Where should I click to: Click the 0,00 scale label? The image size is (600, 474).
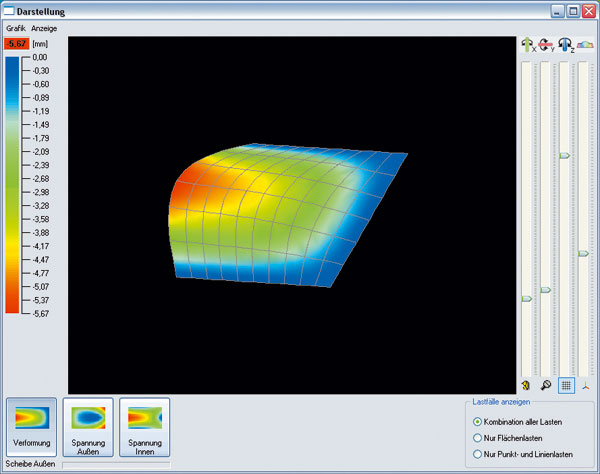(40, 57)
